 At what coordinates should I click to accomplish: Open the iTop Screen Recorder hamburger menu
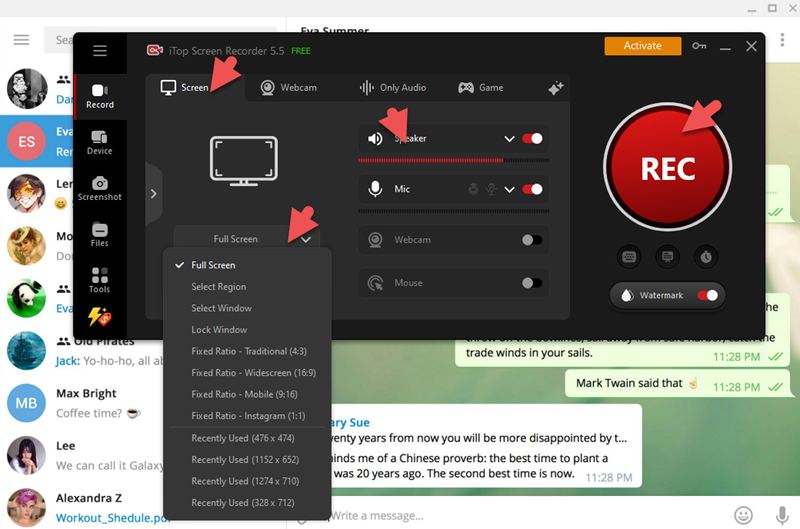100,51
